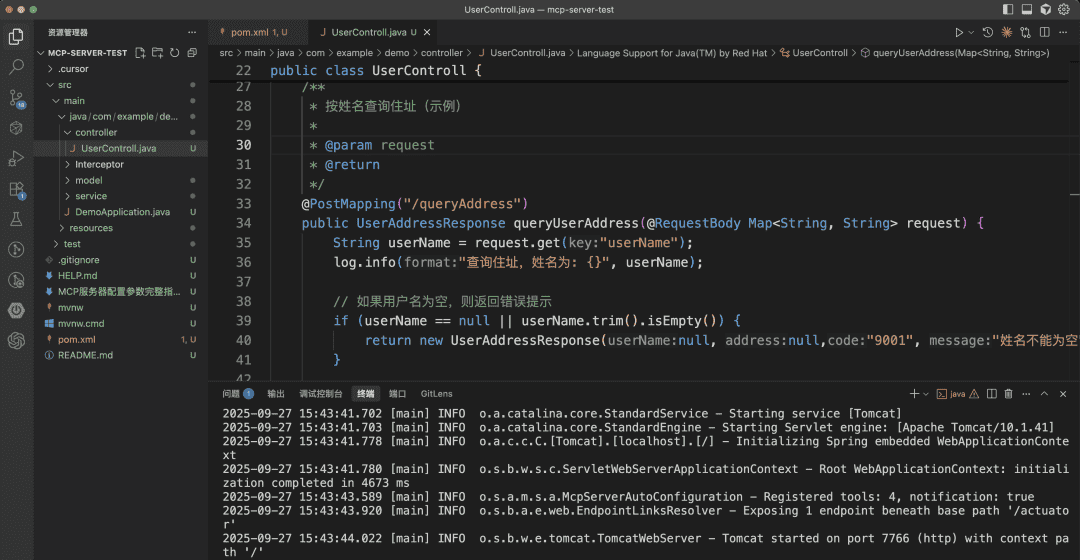This screenshot has width=1080, height=560.
Task: Open the Extensions view
Action: [16, 189]
